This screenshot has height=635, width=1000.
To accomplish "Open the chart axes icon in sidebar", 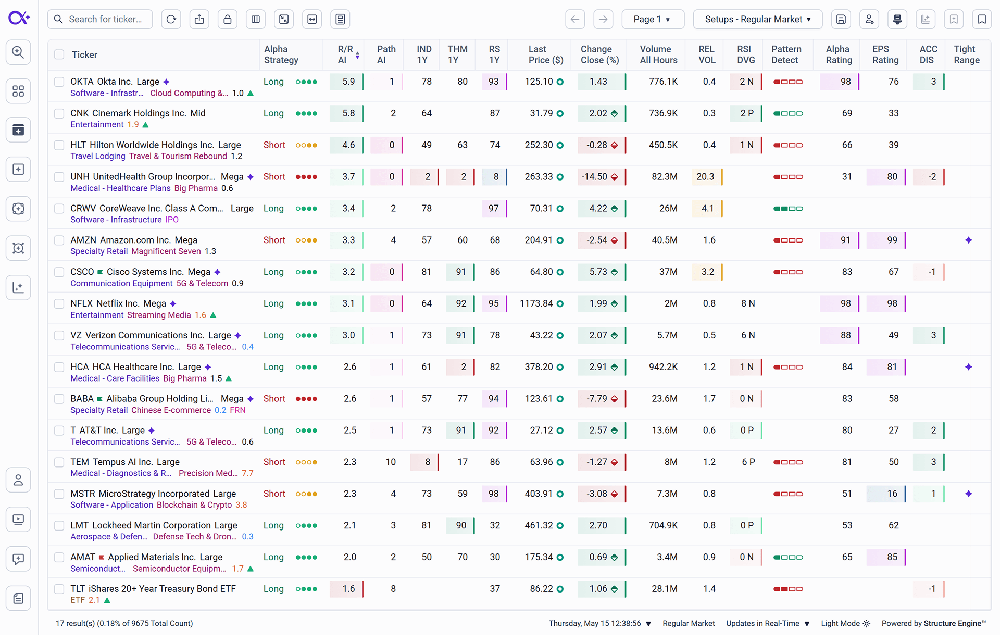I will point(18,288).
